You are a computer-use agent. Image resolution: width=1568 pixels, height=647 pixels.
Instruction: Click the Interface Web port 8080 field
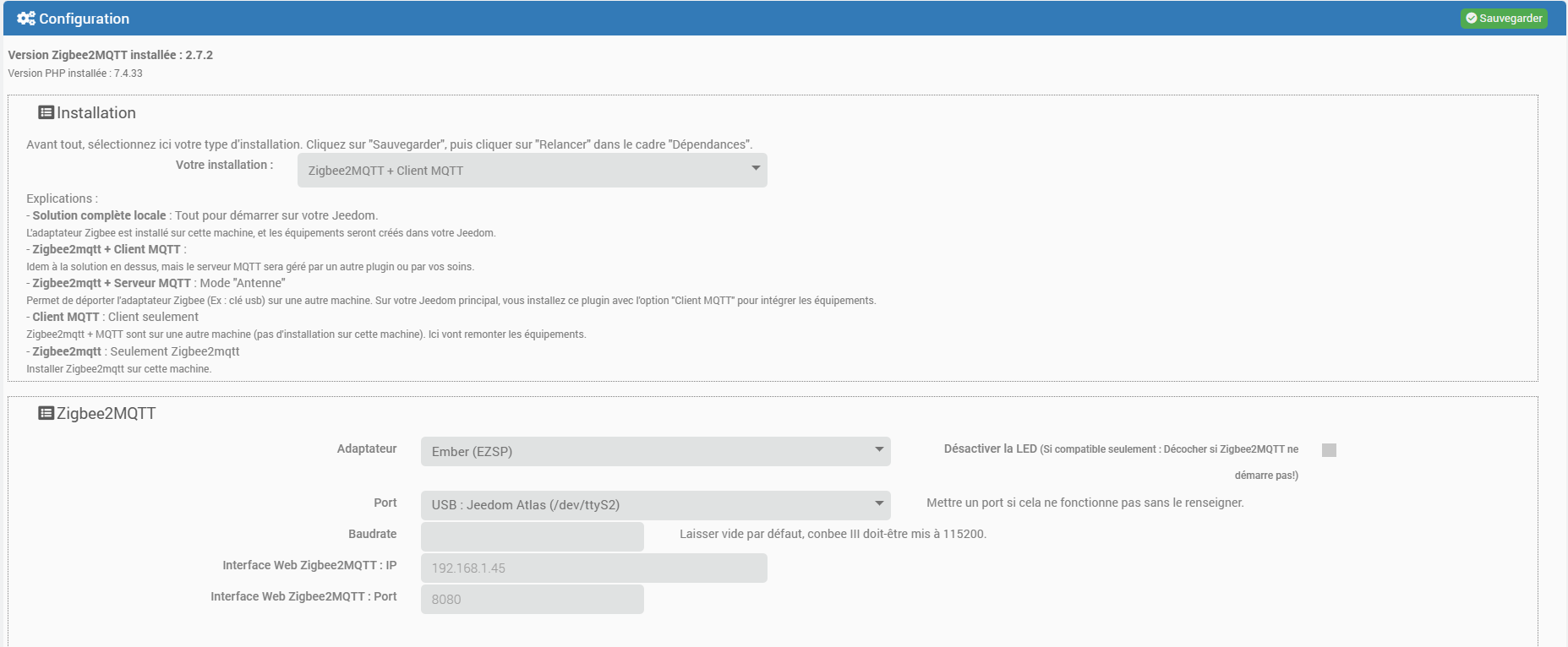pos(532,599)
